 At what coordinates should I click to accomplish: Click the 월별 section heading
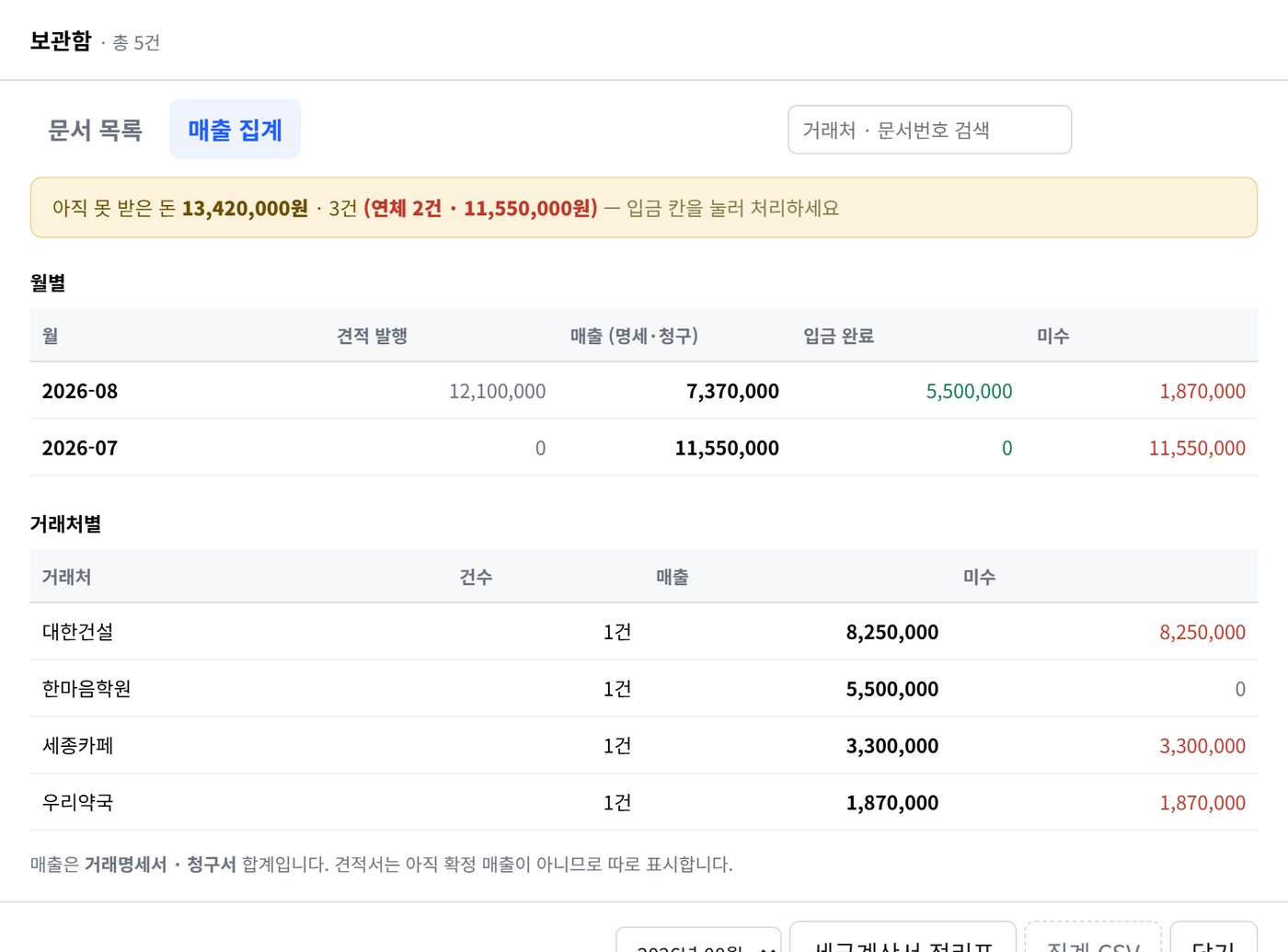48,282
